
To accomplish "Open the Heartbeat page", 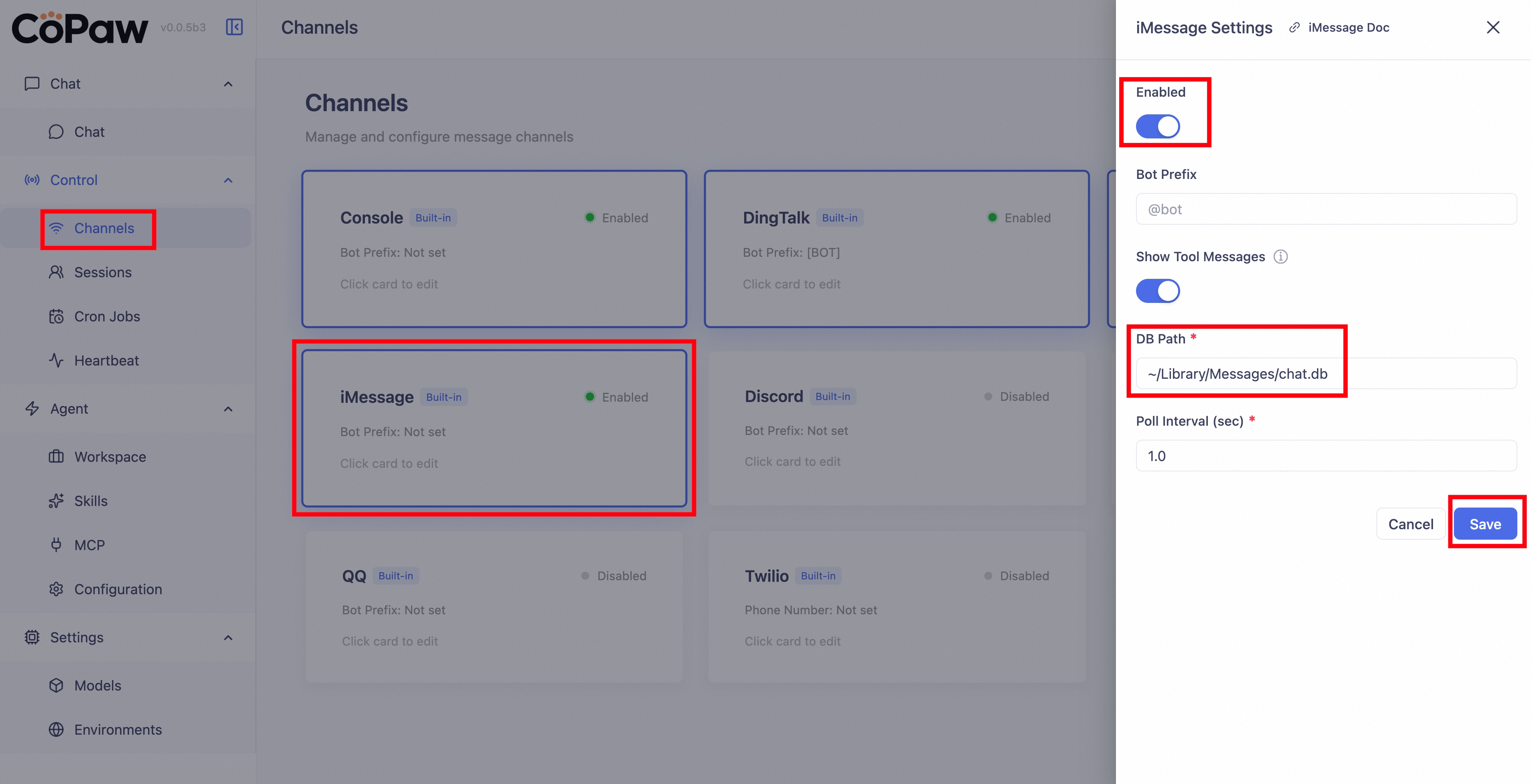I will click(106, 361).
